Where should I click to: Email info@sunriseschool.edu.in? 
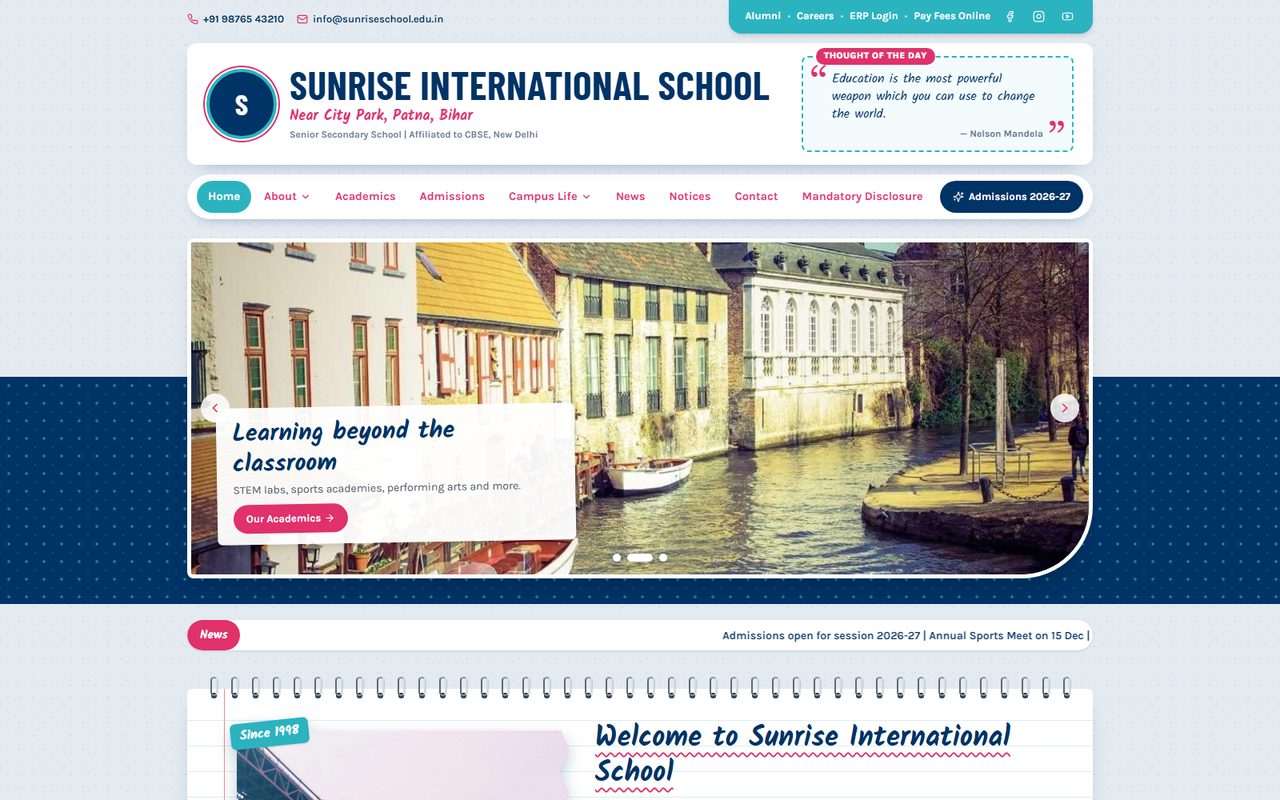tap(378, 19)
